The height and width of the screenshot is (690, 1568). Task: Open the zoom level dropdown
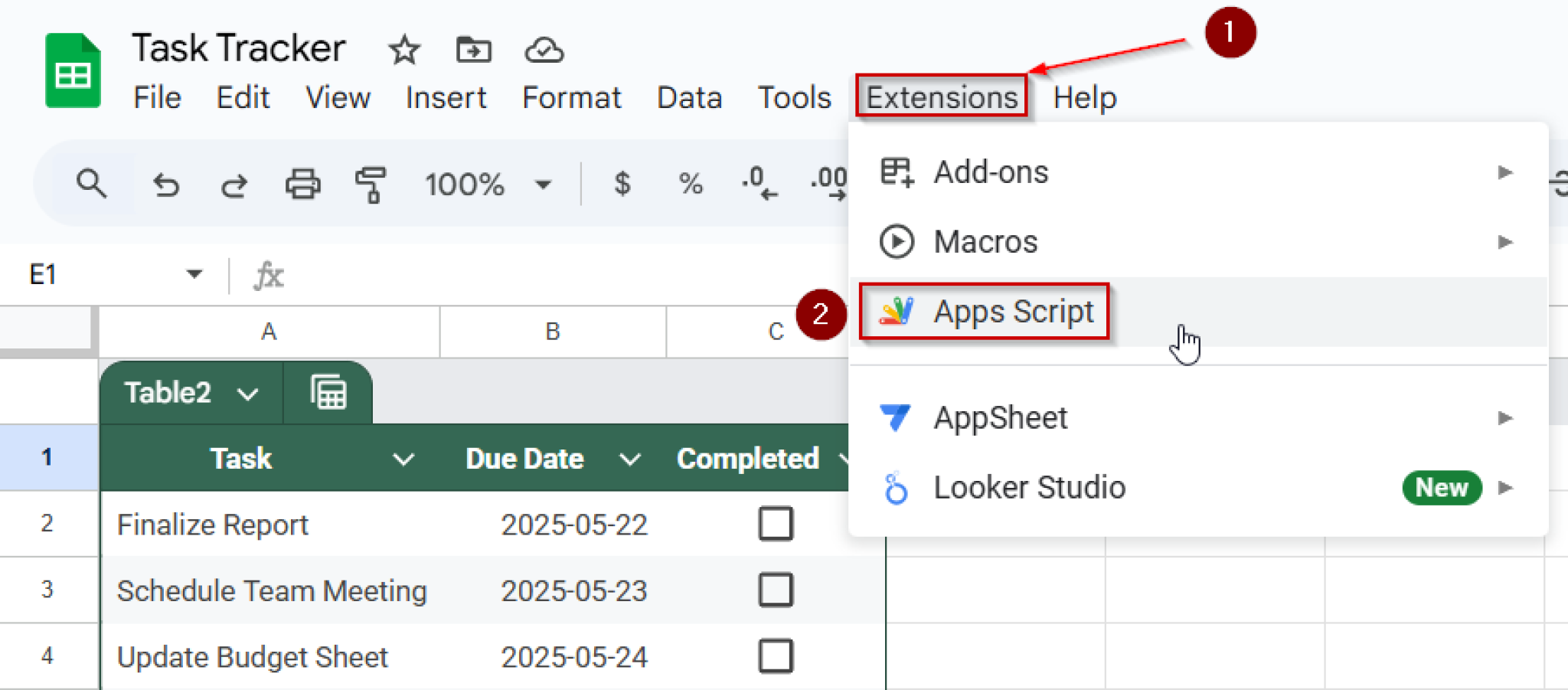[544, 184]
